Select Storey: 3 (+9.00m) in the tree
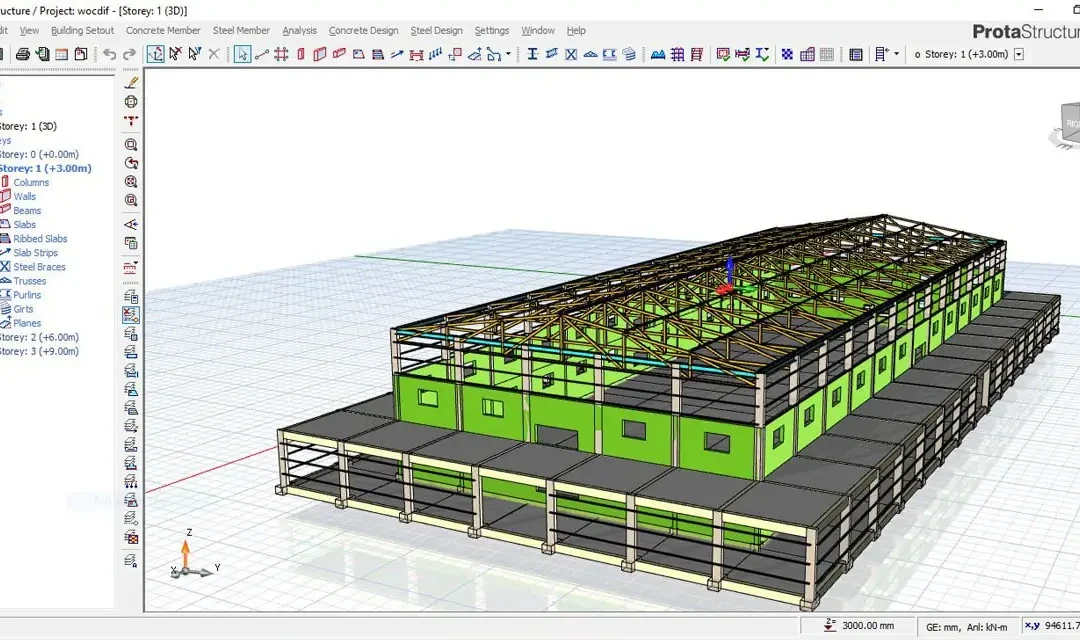The width and height of the screenshot is (1080, 640). pos(39,351)
